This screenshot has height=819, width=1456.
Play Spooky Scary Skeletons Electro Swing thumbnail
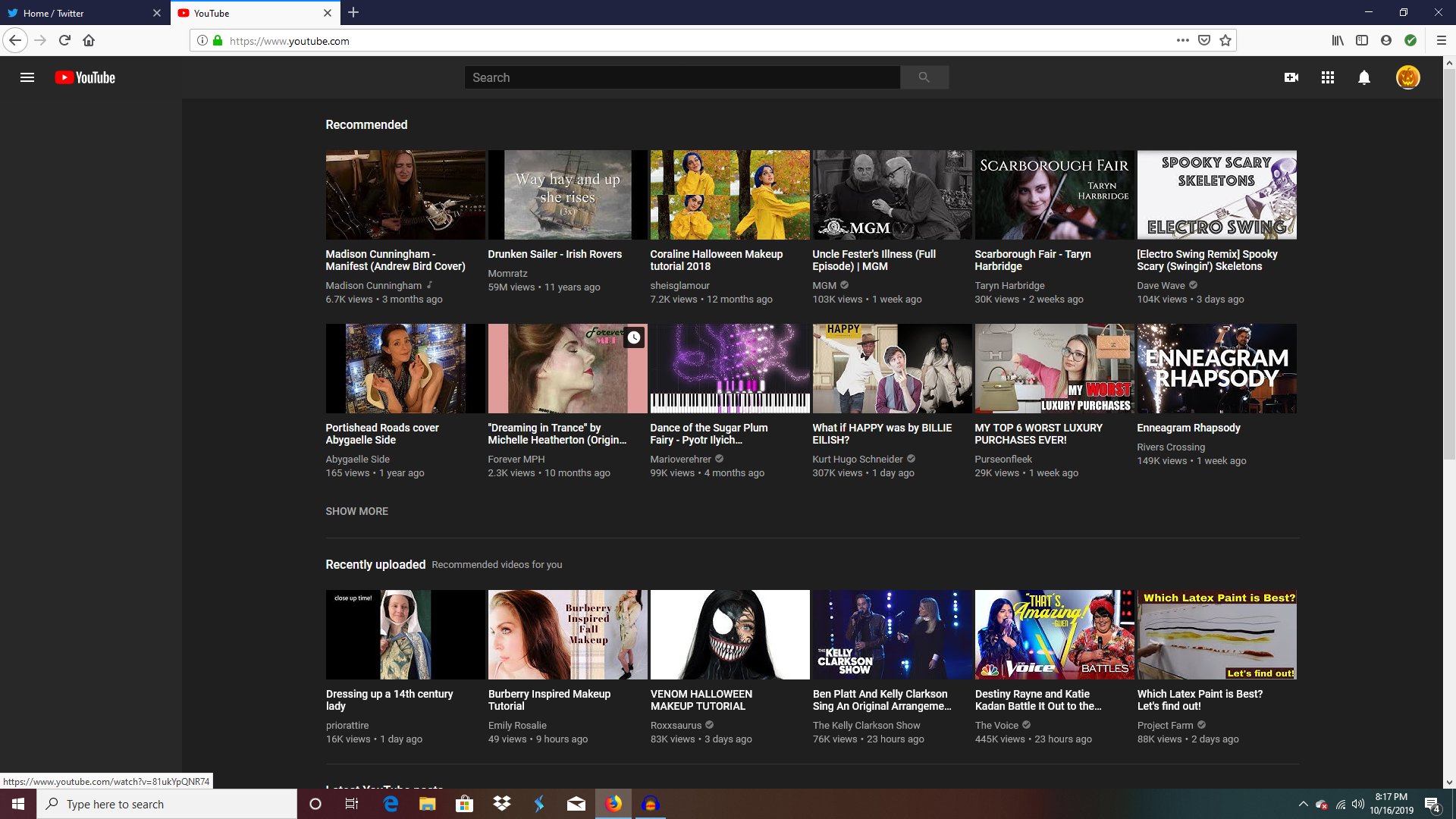(x=1216, y=195)
